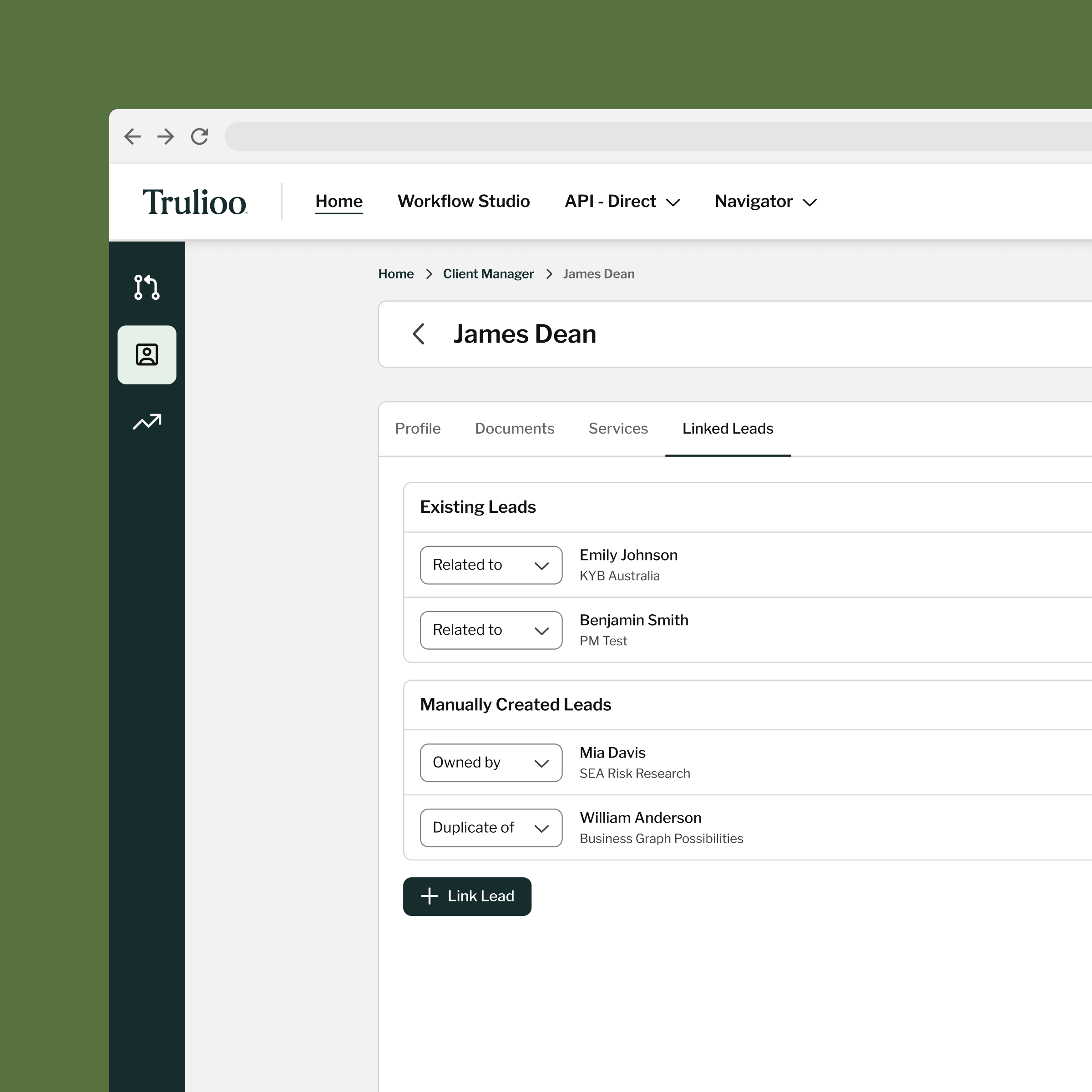Open Emily Johnson's Related to dropdown
Screen dimensions: 1092x1092
click(491, 565)
